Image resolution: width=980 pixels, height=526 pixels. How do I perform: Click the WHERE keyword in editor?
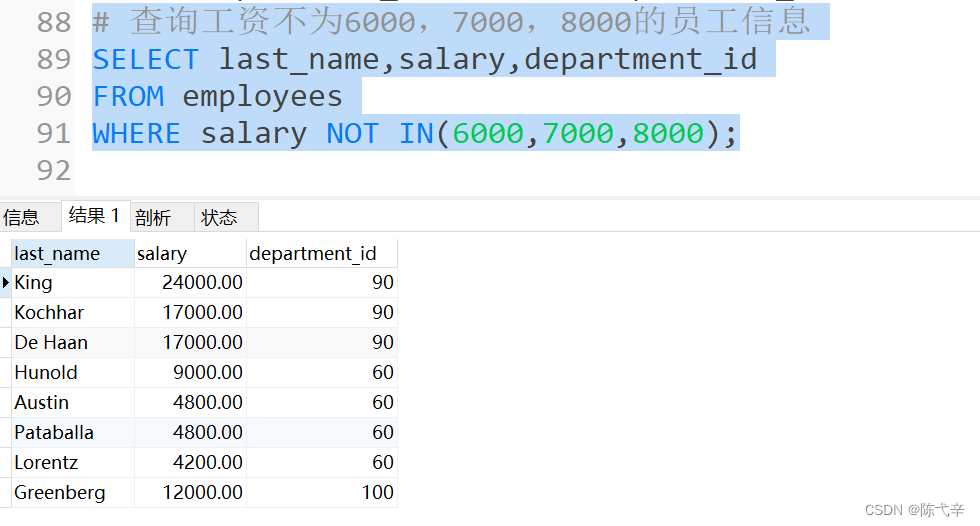[x=137, y=134]
